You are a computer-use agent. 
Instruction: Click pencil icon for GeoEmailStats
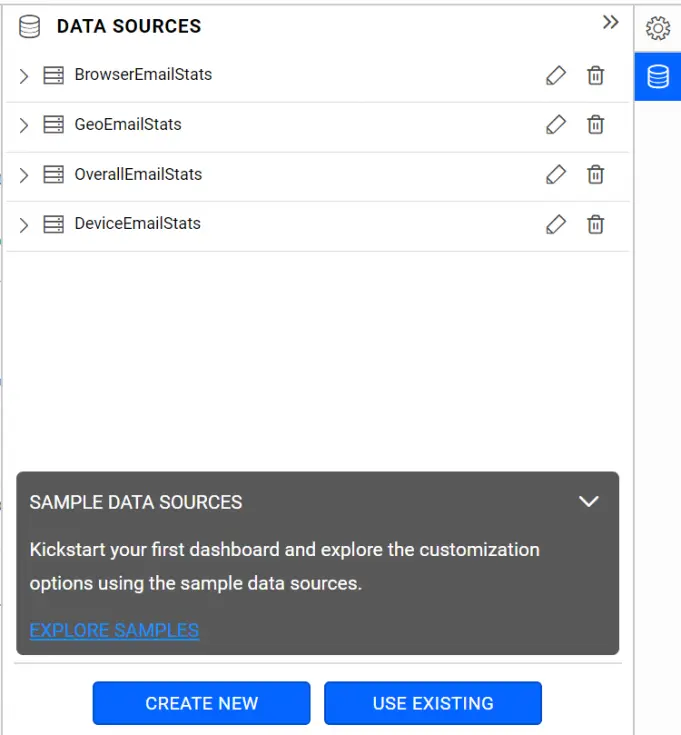(556, 125)
